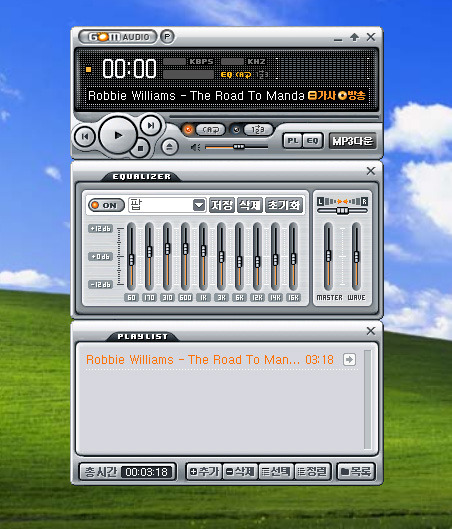Image resolution: width=452 pixels, height=529 pixels.
Task: Skip to the next track
Action: click(150, 126)
